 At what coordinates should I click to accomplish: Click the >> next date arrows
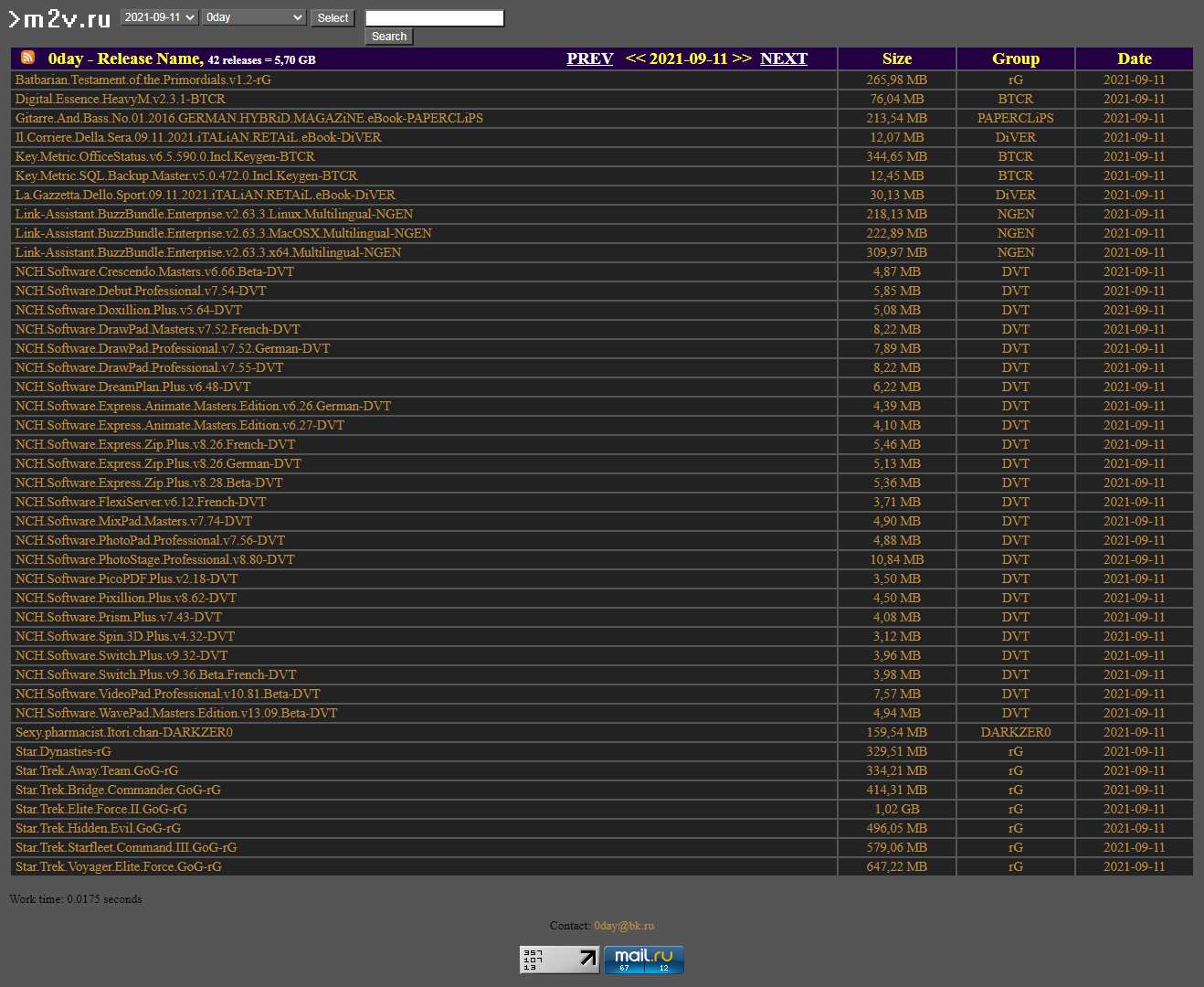742,58
